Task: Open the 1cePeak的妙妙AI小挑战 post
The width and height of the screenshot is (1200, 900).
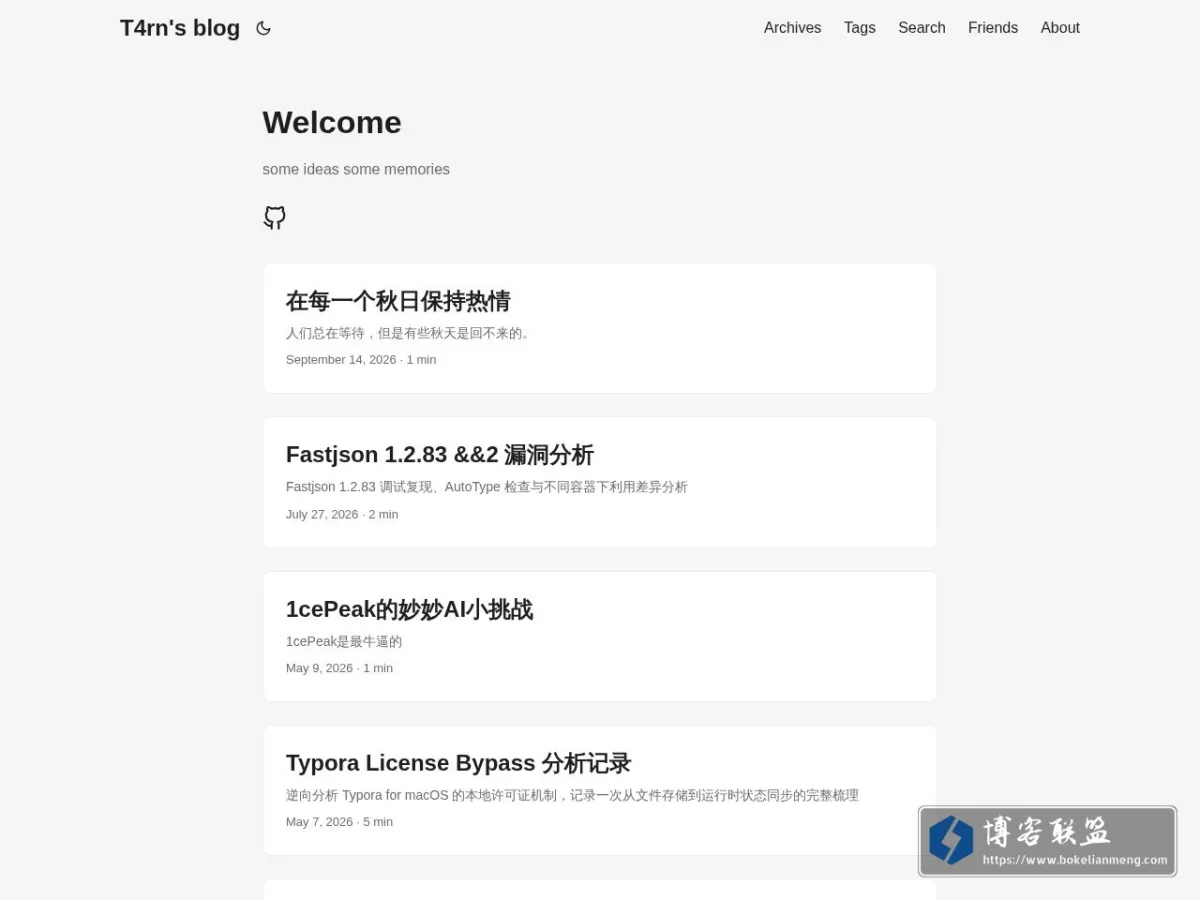Action: coord(409,609)
